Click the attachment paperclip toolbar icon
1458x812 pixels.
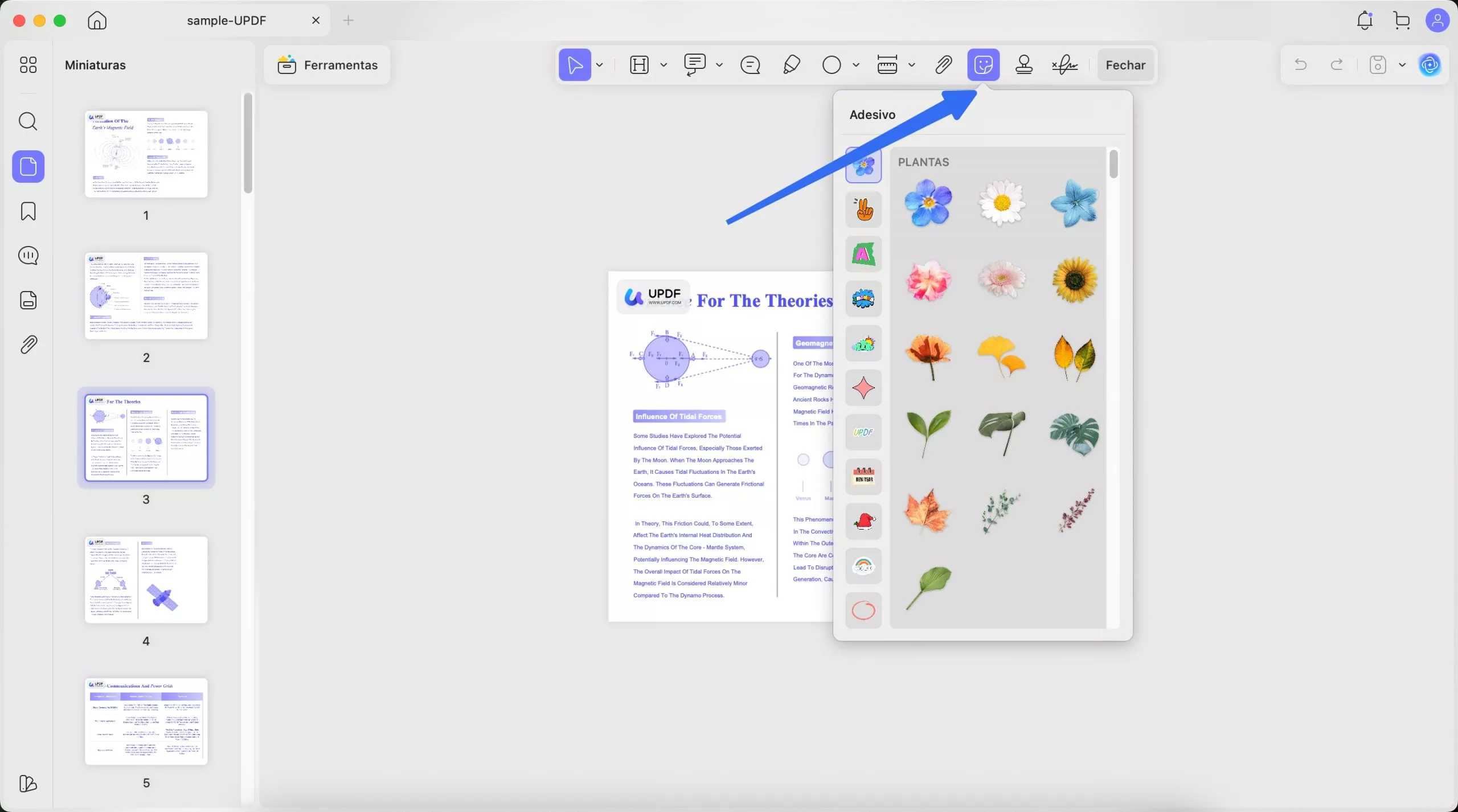944,65
